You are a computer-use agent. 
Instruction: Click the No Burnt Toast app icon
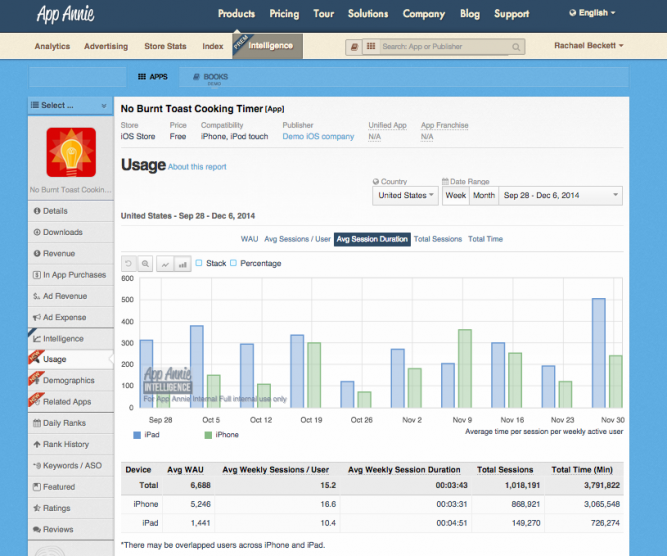point(71,153)
